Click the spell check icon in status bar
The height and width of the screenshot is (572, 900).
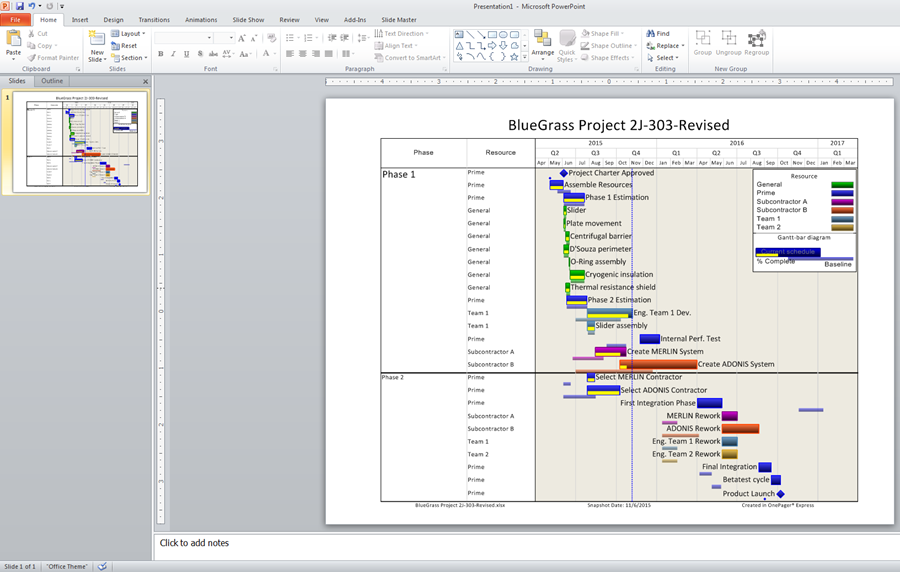click(x=102, y=566)
